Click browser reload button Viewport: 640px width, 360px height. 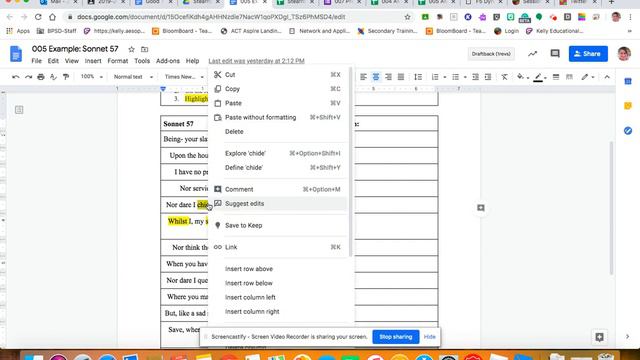[x=38, y=17]
